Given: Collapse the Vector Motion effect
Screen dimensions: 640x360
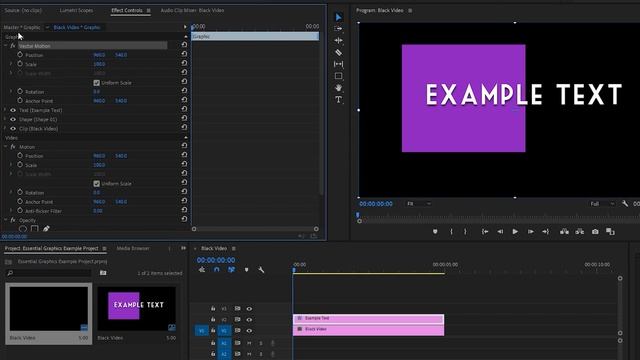Looking at the screenshot, I should (6, 46).
